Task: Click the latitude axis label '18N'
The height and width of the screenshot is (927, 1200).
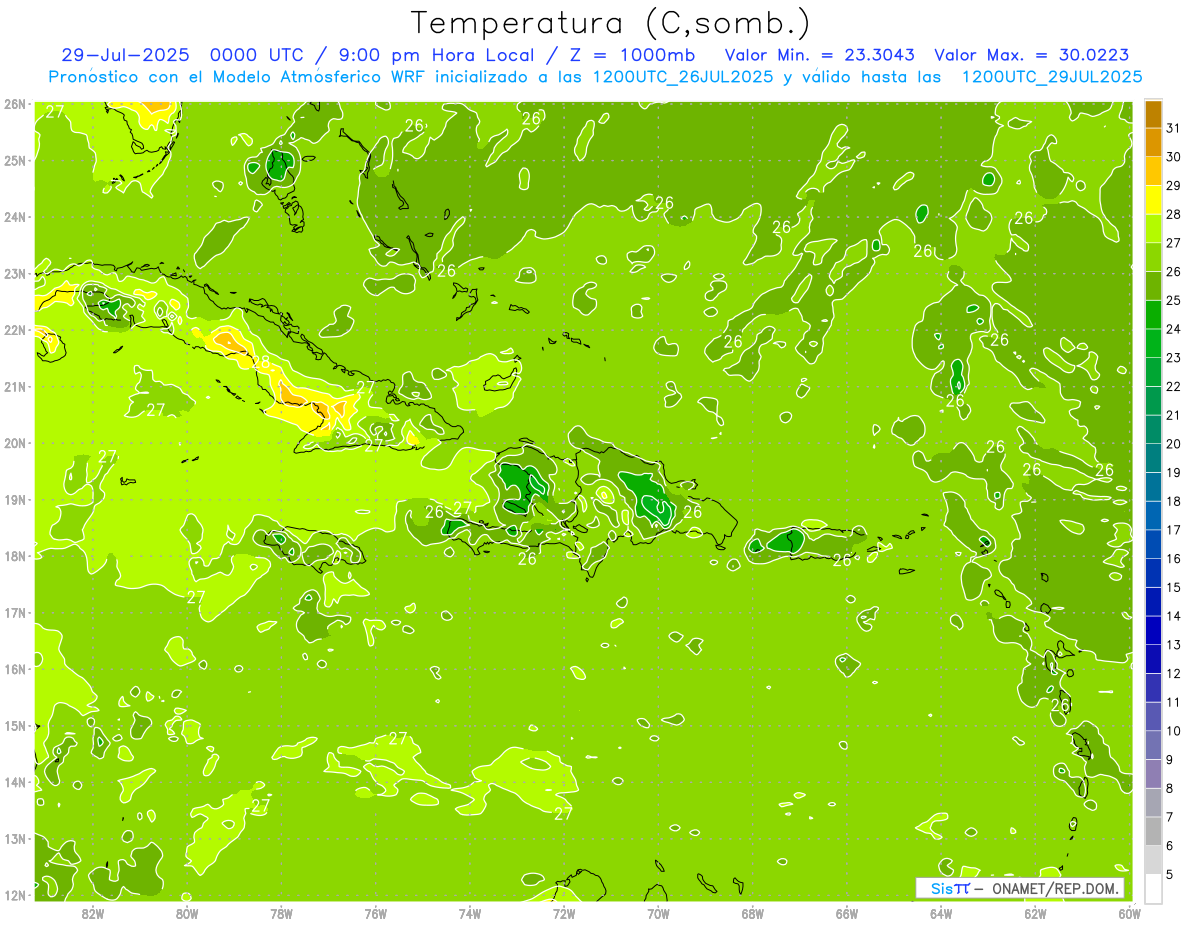Action: pos(14,556)
